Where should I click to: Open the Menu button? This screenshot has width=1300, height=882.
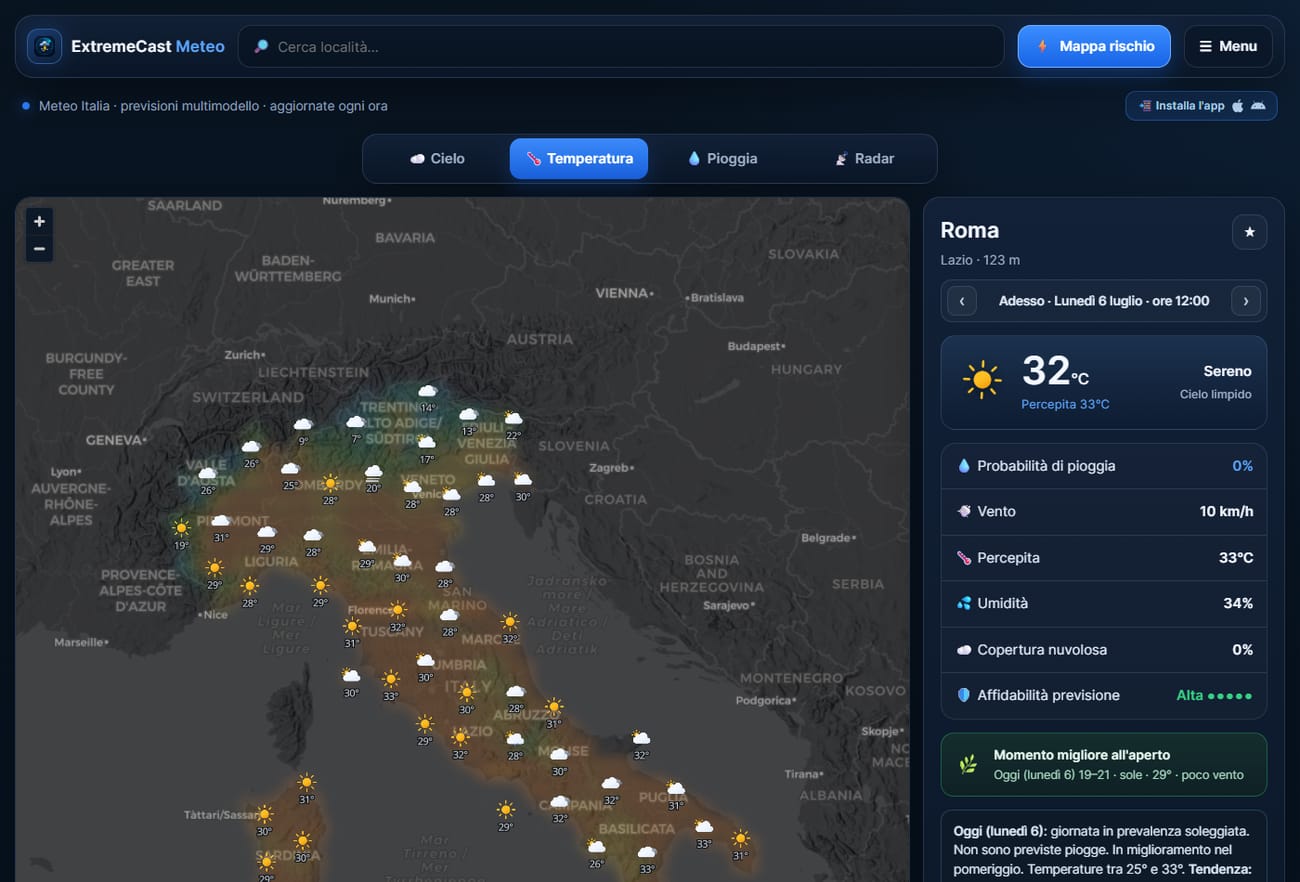pos(1228,46)
